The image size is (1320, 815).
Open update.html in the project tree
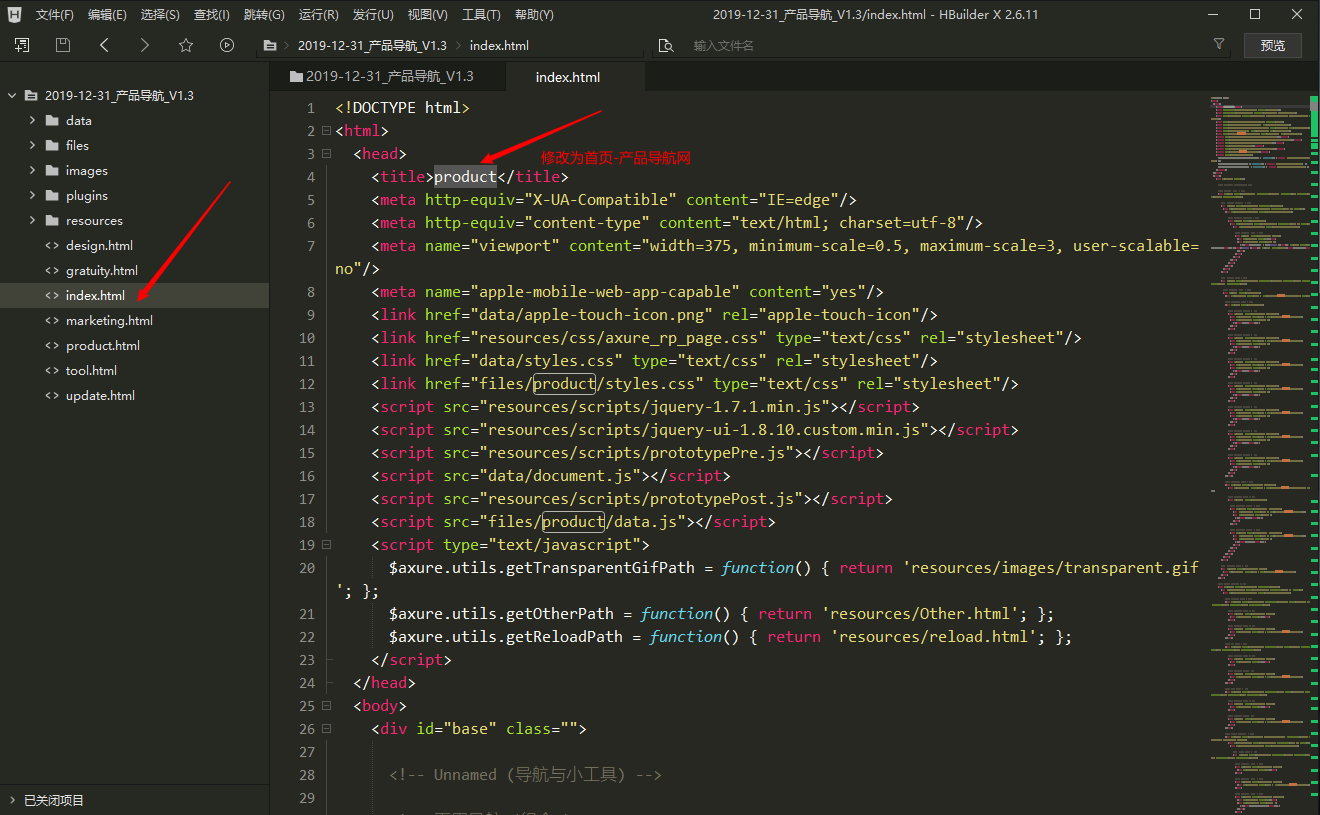click(x=100, y=396)
